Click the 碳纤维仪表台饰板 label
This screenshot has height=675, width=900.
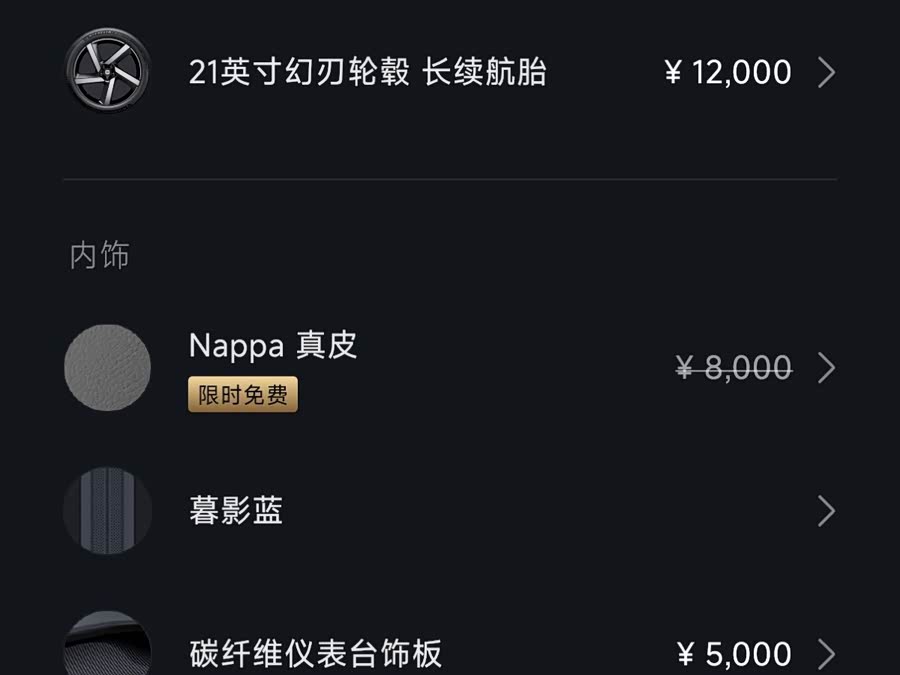tap(315, 654)
